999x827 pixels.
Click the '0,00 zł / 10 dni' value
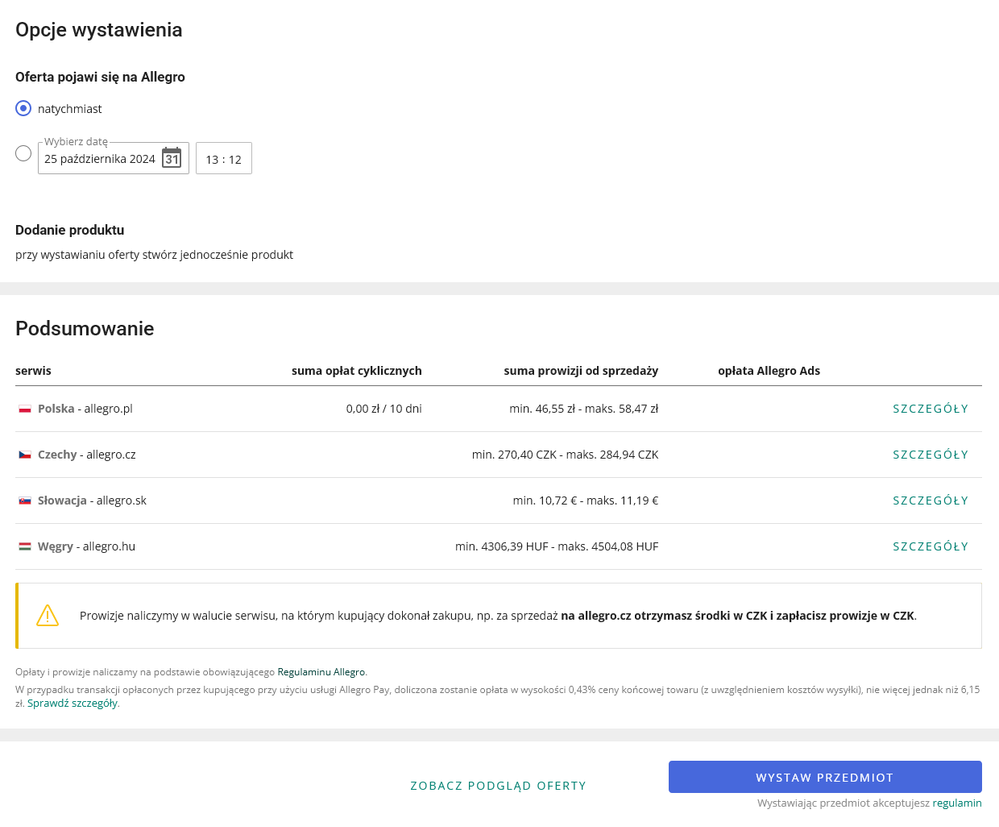click(384, 409)
